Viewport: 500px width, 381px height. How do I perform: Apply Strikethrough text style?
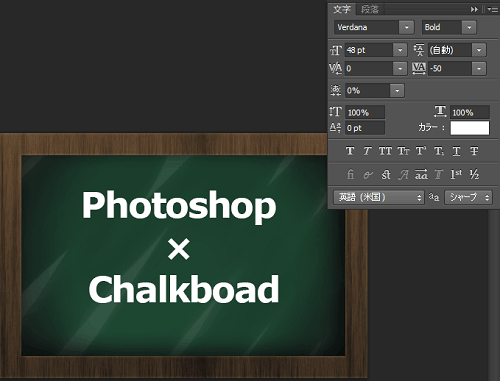(x=474, y=151)
